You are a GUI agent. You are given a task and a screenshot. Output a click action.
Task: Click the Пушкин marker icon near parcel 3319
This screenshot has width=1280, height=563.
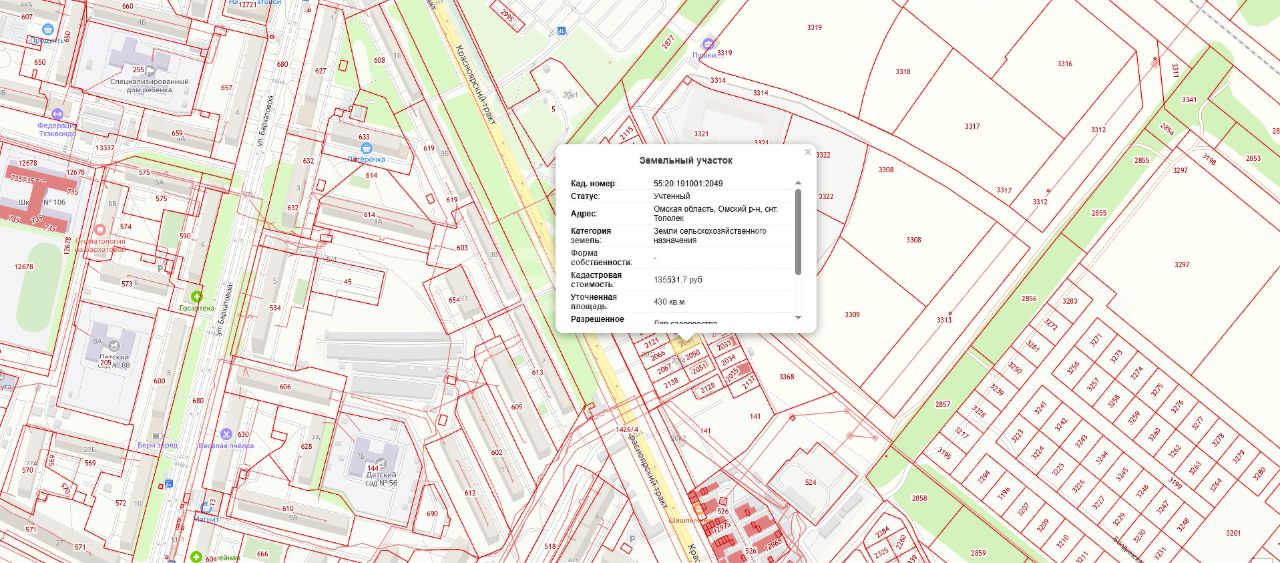709,44
